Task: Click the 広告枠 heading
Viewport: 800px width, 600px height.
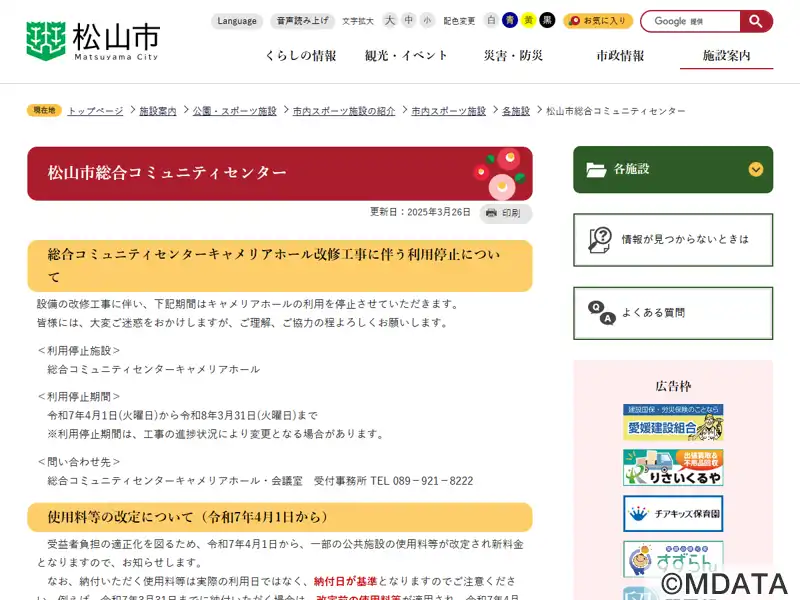Action: 673,386
